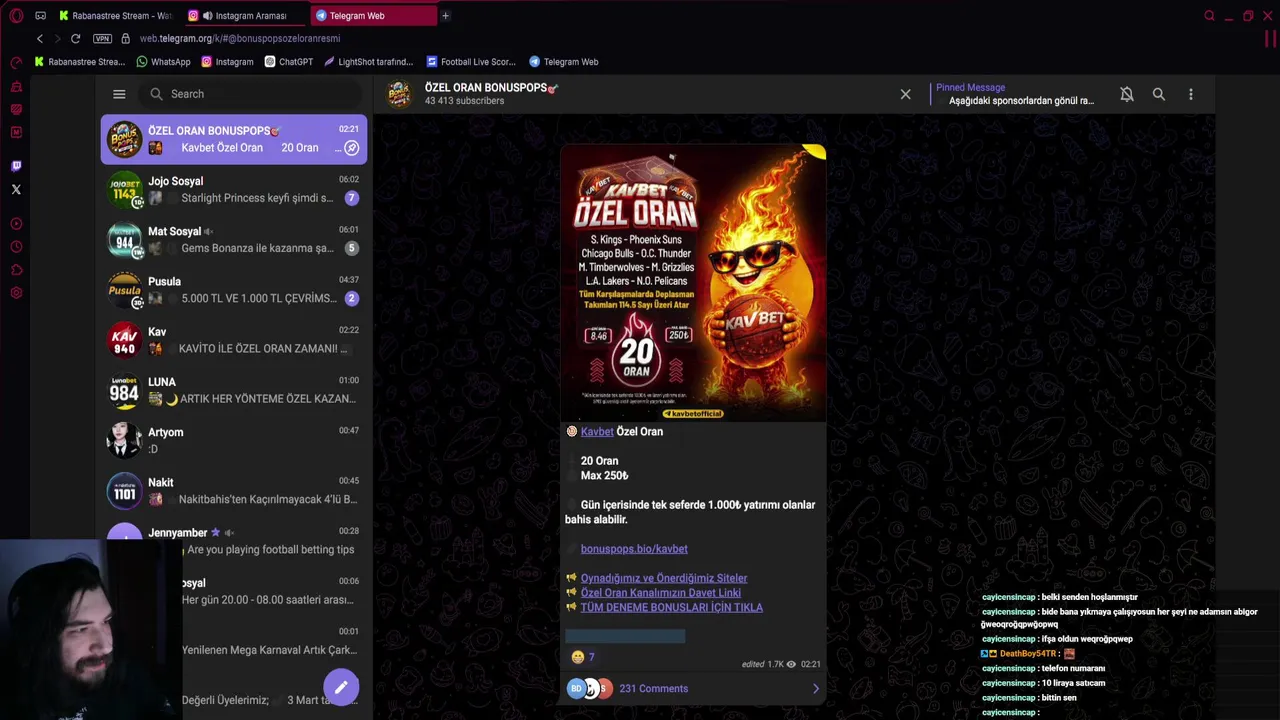Image resolution: width=1280 pixels, height=720 pixels.
Task: Click Mat Sosyal unread badge 5
Action: [x=351, y=248]
